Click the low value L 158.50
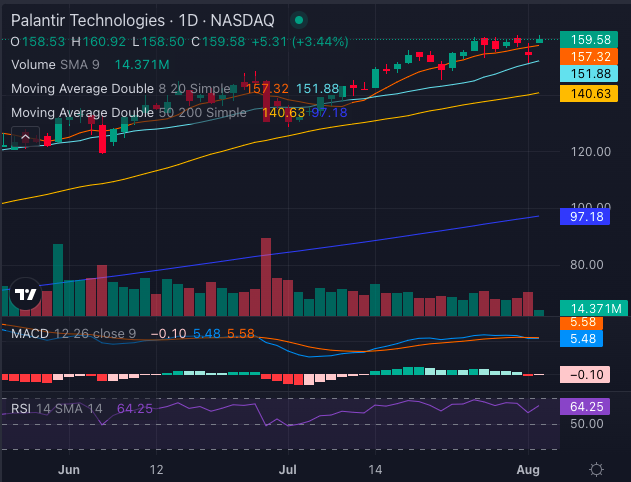This screenshot has width=631, height=482. [158, 42]
